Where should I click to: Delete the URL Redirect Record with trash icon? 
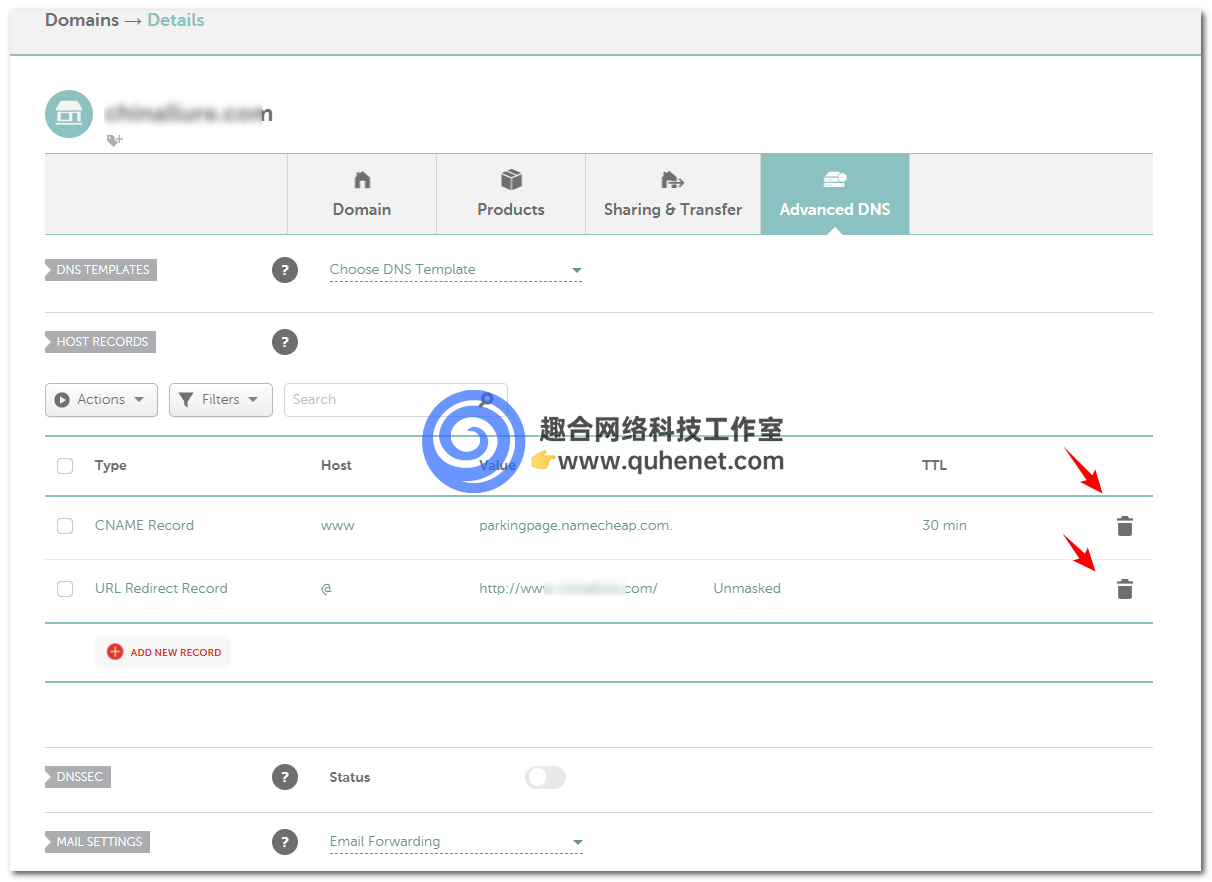(1125, 589)
